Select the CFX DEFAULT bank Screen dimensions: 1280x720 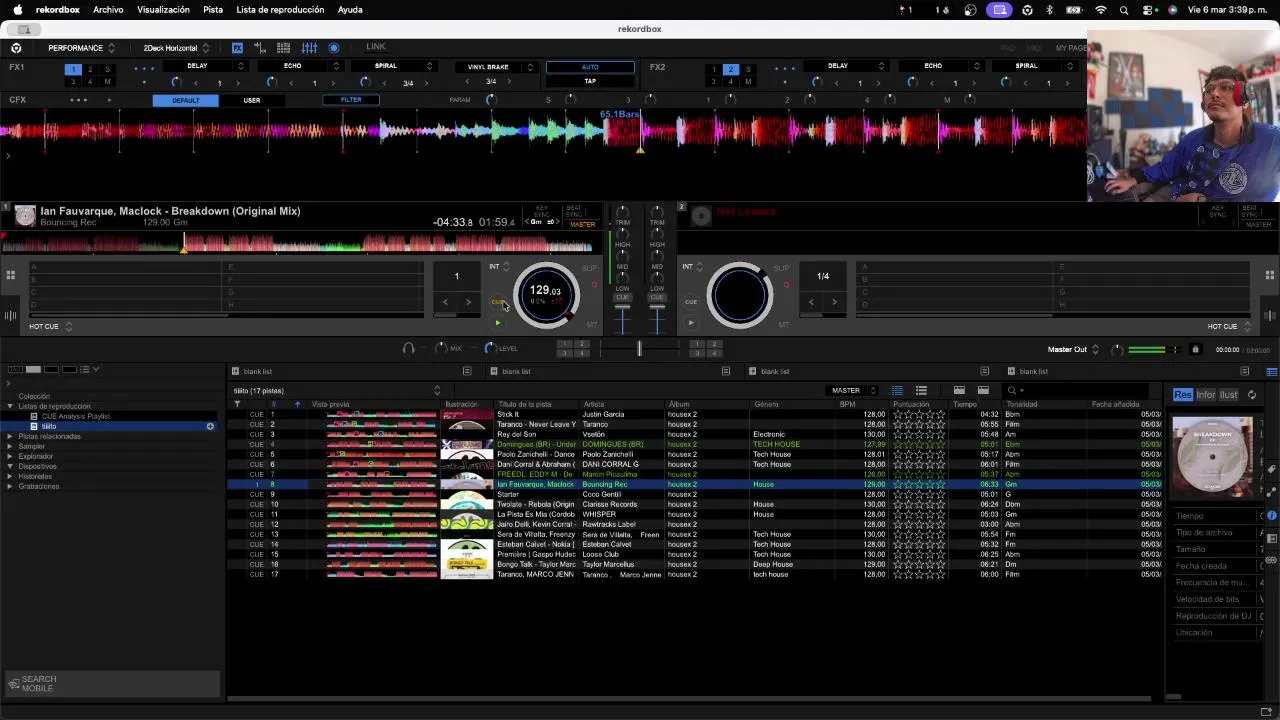(x=186, y=100)
